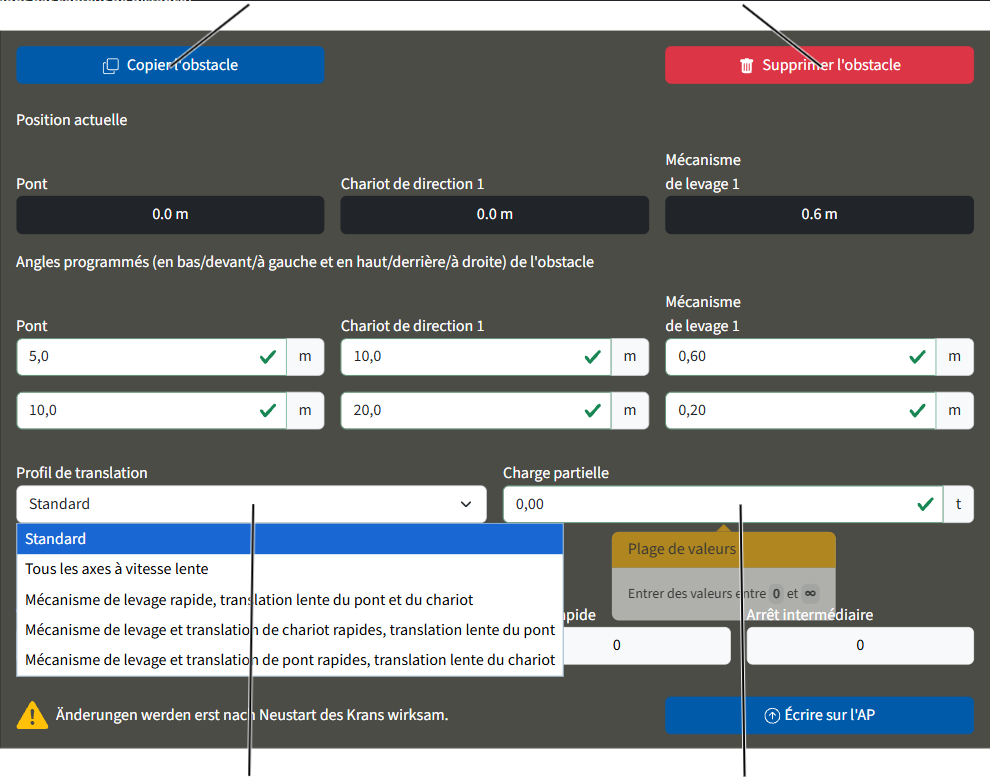Edit Mécanisme de levage 1 field 0,60
Viewport: 990px width, 780px height.
pyautogui.click(x=801, y=357)
